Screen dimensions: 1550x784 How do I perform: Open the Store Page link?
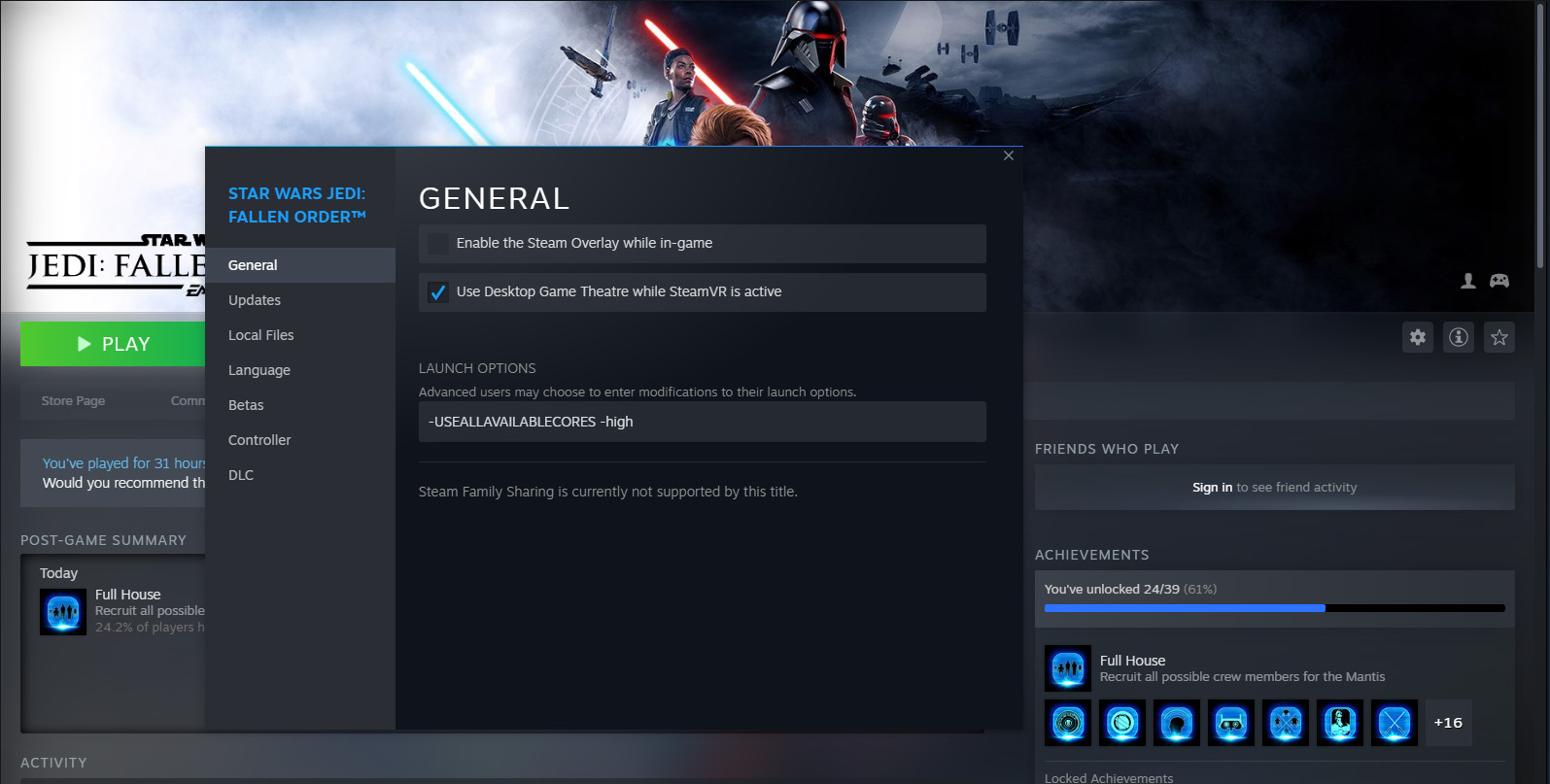tap(73, 401)
